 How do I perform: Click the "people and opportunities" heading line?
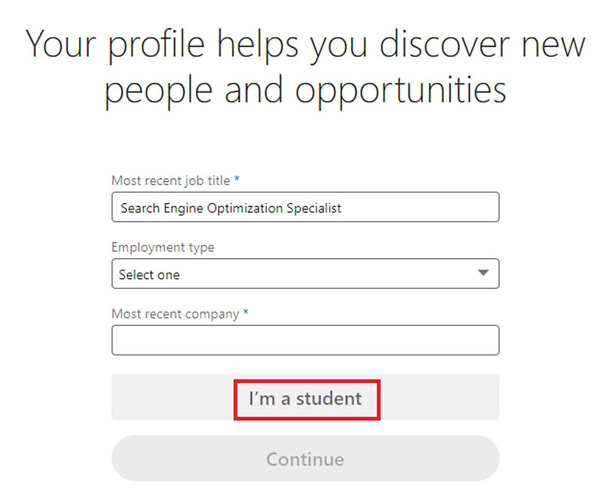point(305,90)
